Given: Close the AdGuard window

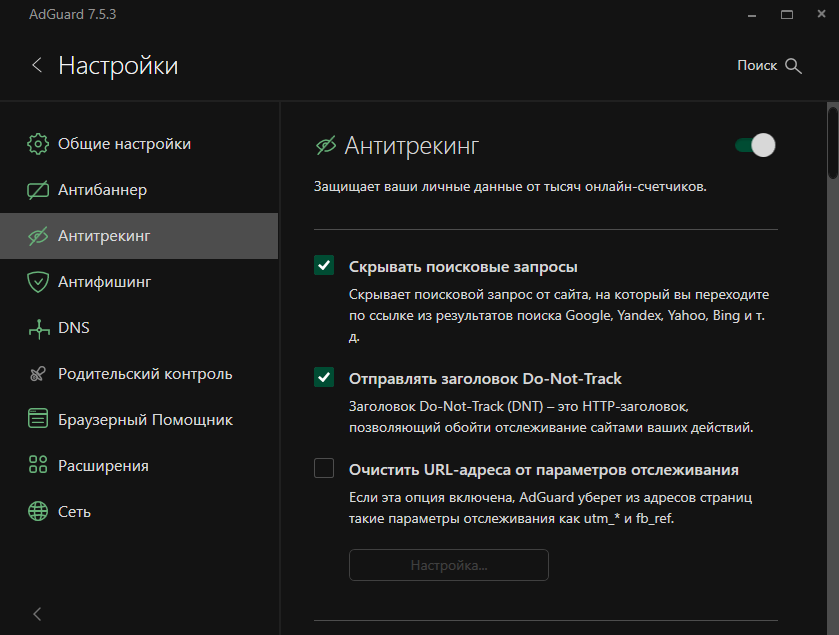Looking at the screenshot, I should 821,14.
